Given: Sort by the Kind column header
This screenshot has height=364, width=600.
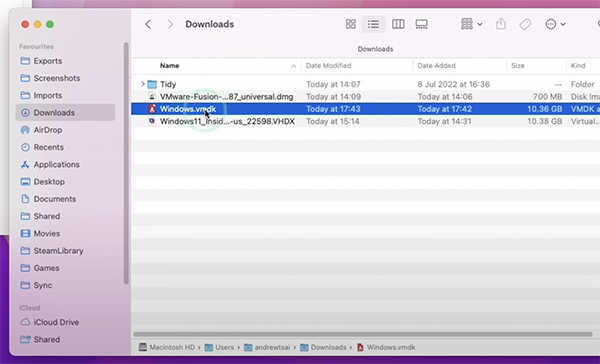Looking at the screenshot, I should tap(578, 66).
